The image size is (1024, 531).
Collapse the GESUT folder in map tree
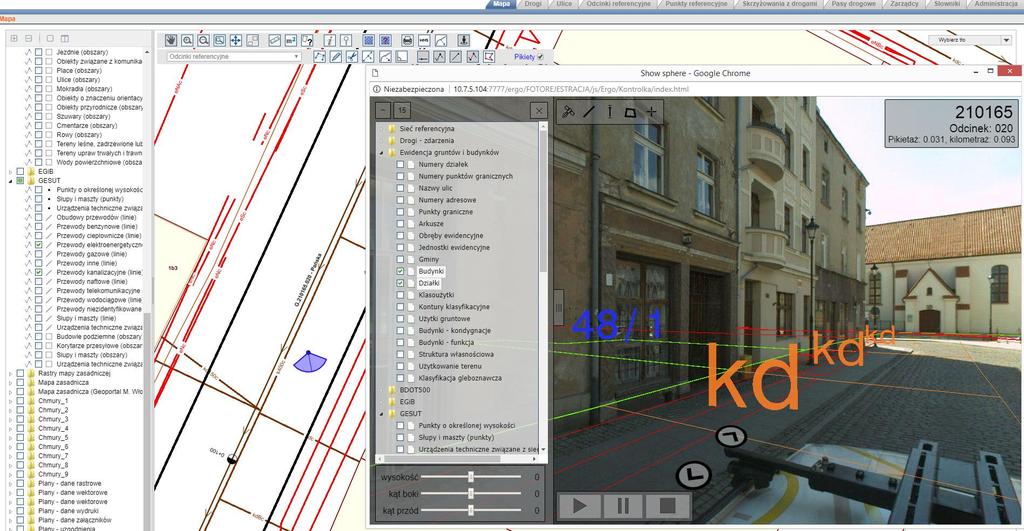click(10, 181)
